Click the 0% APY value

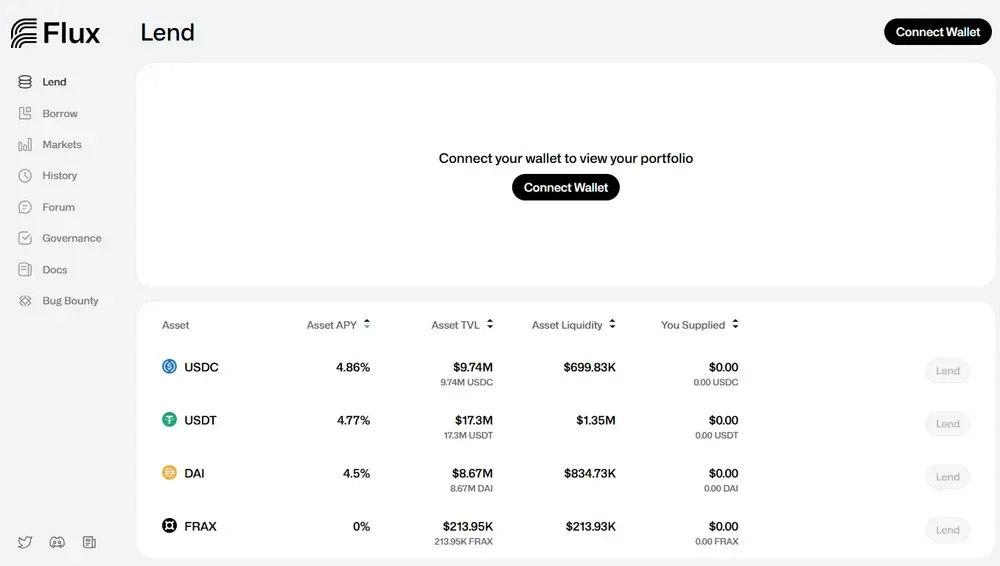pos(362,526)
